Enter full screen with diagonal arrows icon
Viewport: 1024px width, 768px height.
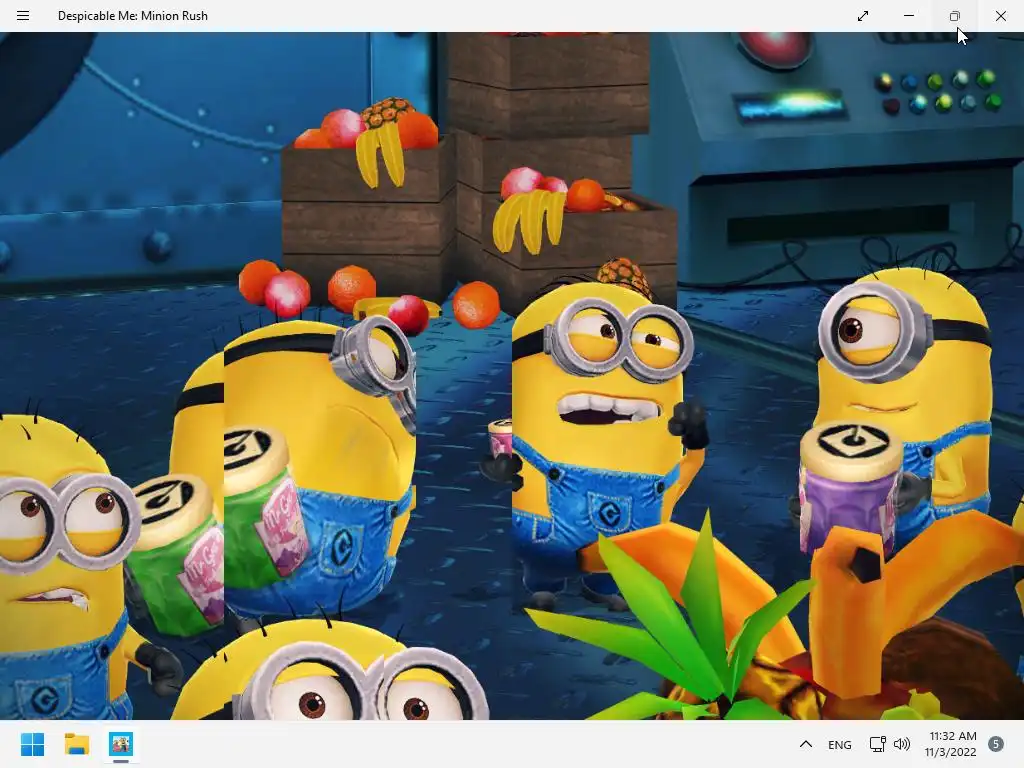click(x=863, y=16)
